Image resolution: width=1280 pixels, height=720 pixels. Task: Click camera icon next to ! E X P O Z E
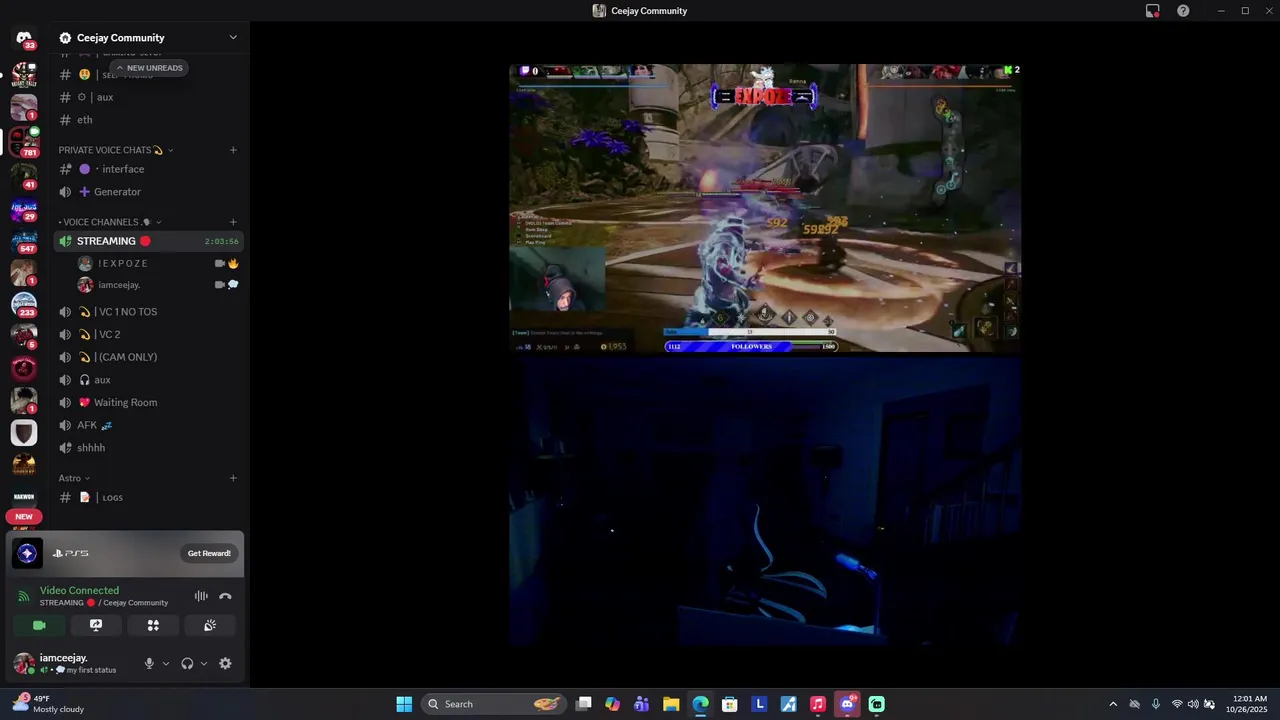[219, 263]
